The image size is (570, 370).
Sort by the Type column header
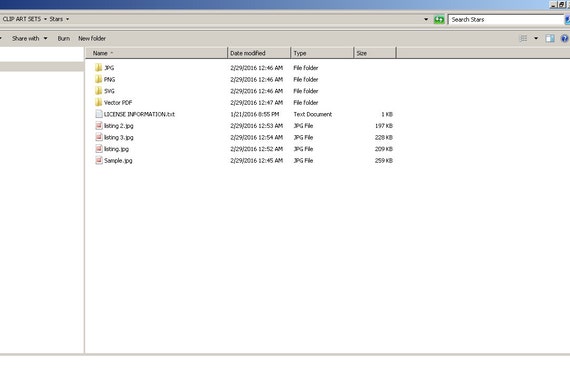pos(322,53)
